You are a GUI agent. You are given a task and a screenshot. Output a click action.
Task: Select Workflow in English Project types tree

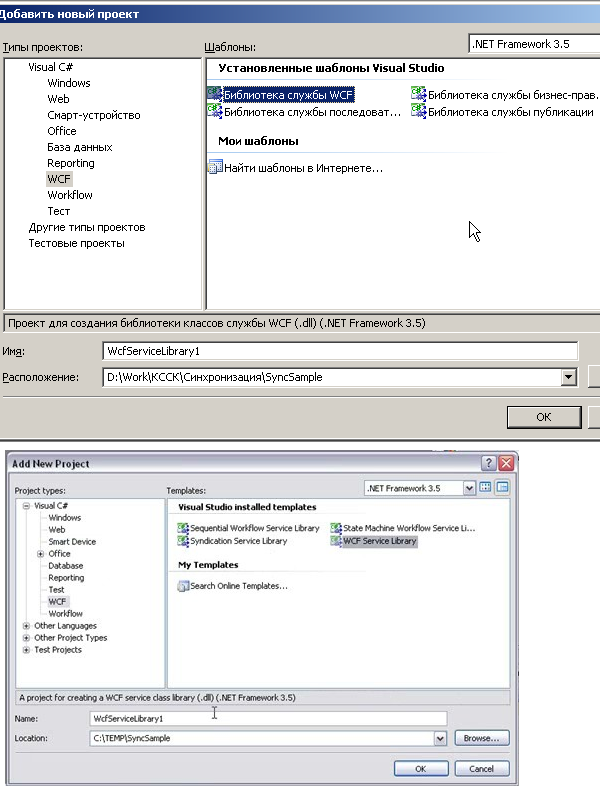[x=65, y=614]
